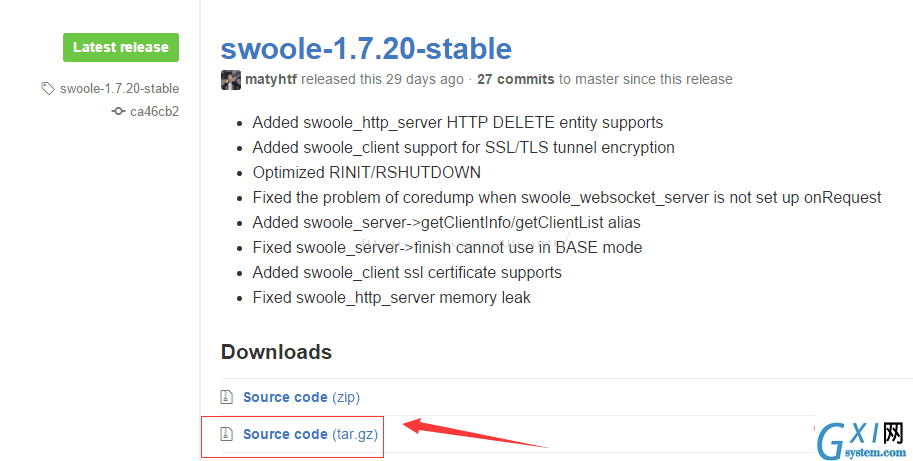The image size is (913, 461).
Task: Open the matyhtf user profile link
Action: pyautogui.click(x=271, y=79)
